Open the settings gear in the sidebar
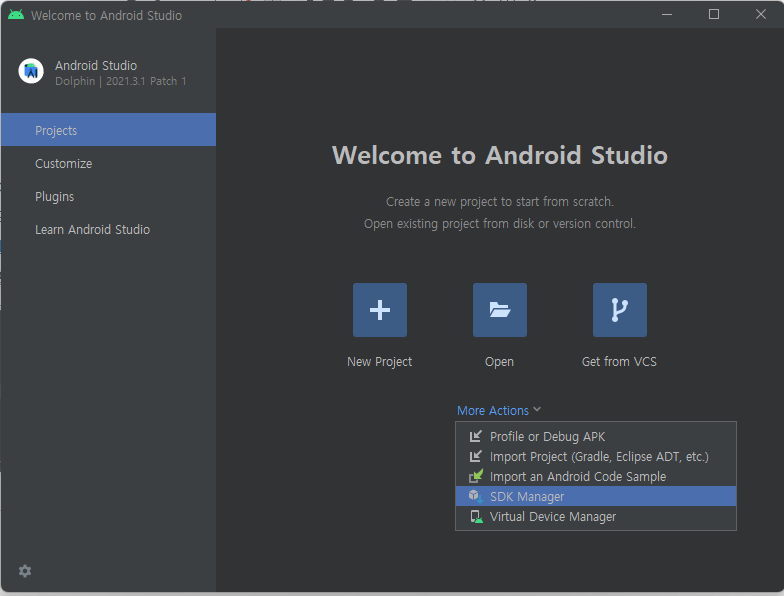Screen dimensions: 784x596 (25, 571)
